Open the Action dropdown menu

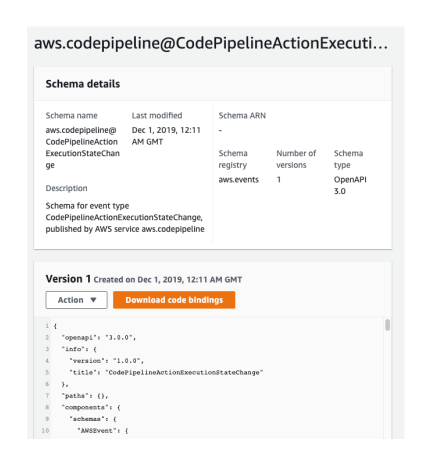click(x=76, y=300)
